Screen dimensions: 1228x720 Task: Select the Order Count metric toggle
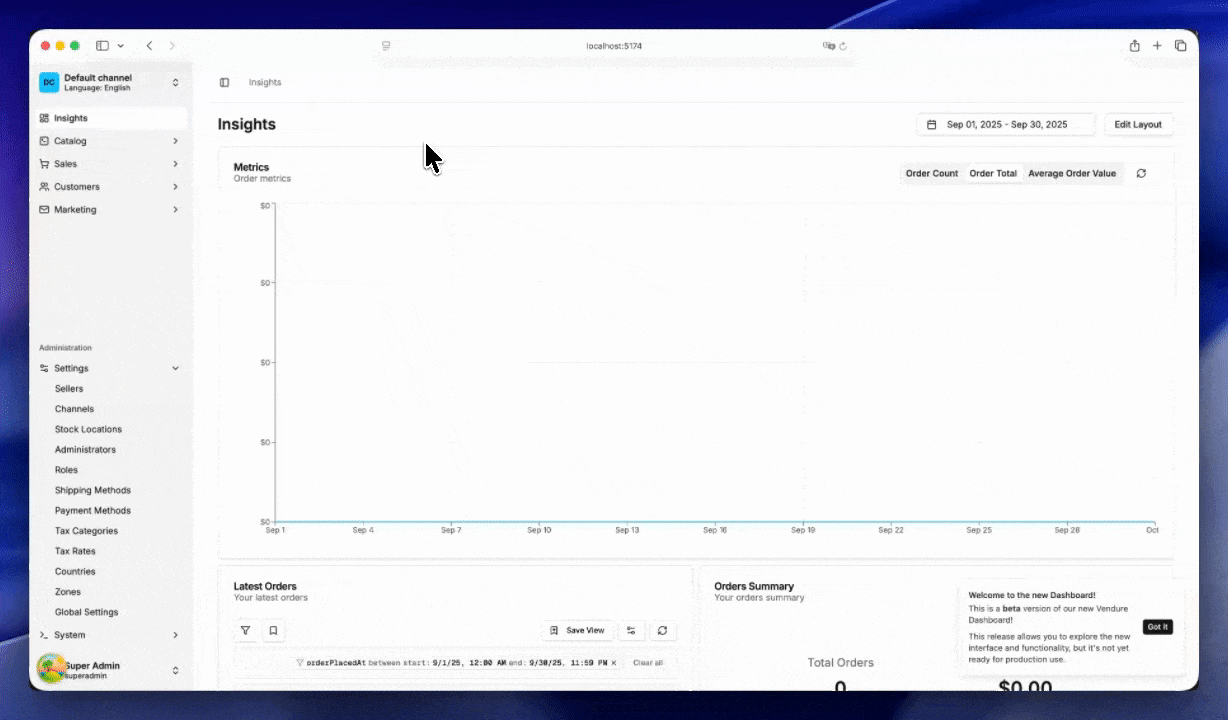click(x=931, y=173)
